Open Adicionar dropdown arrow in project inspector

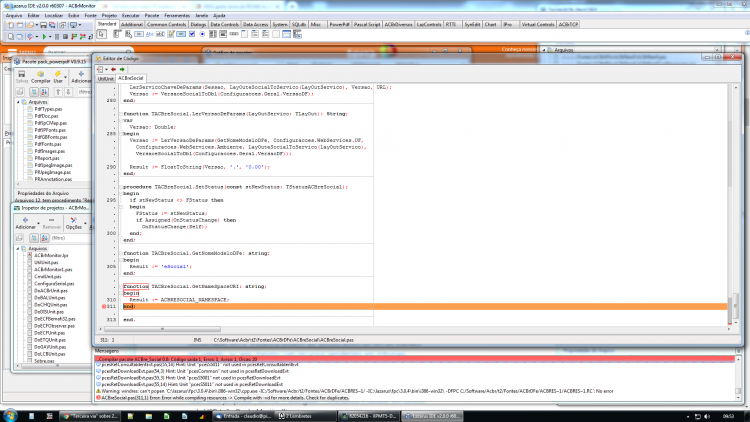pos(38,223)
